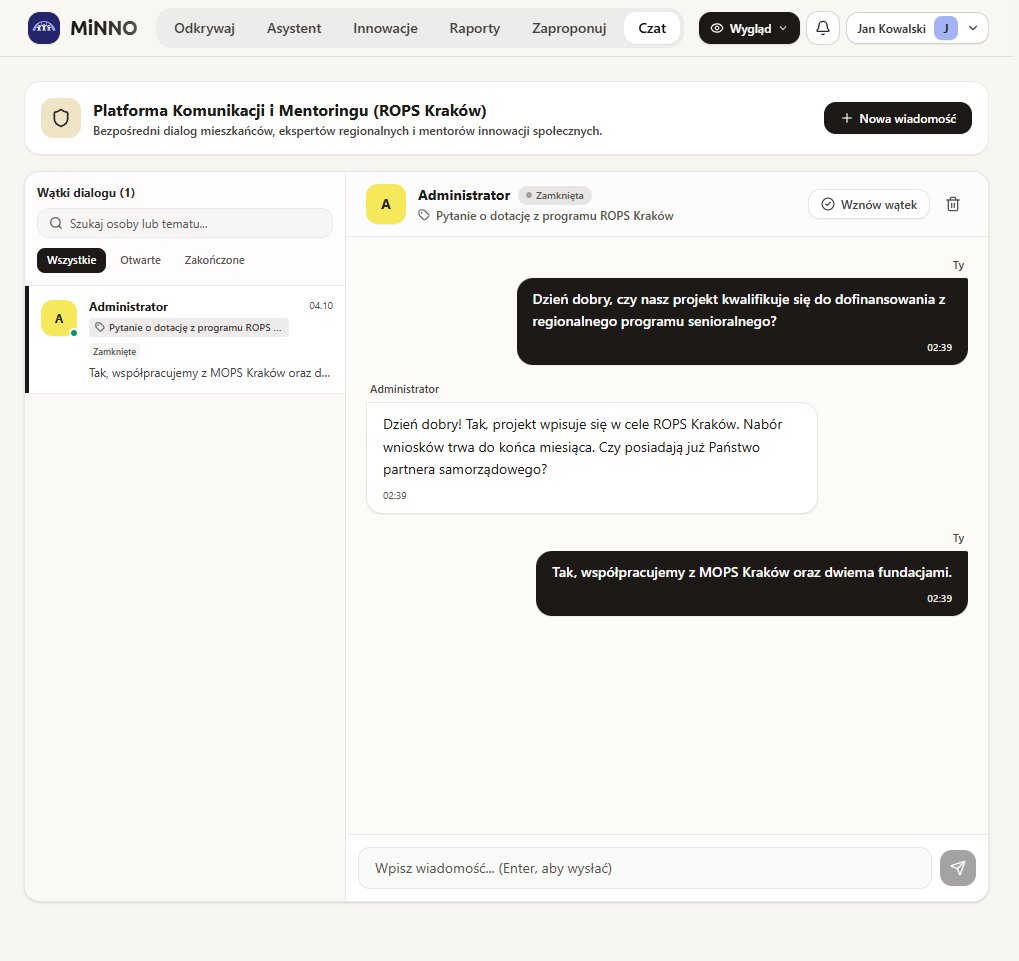Click the Wpisz wiadomość message input

tap(645, 867)
